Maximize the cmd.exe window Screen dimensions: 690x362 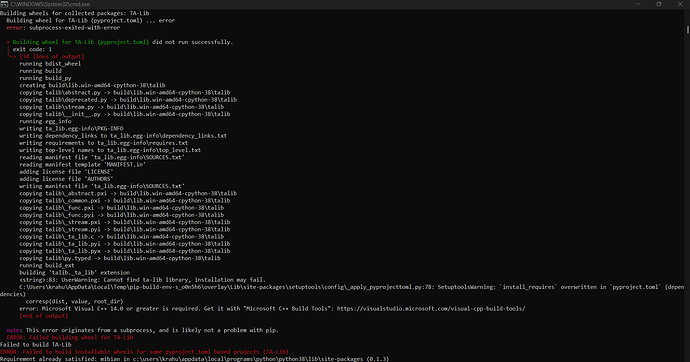tap(659, 4)
